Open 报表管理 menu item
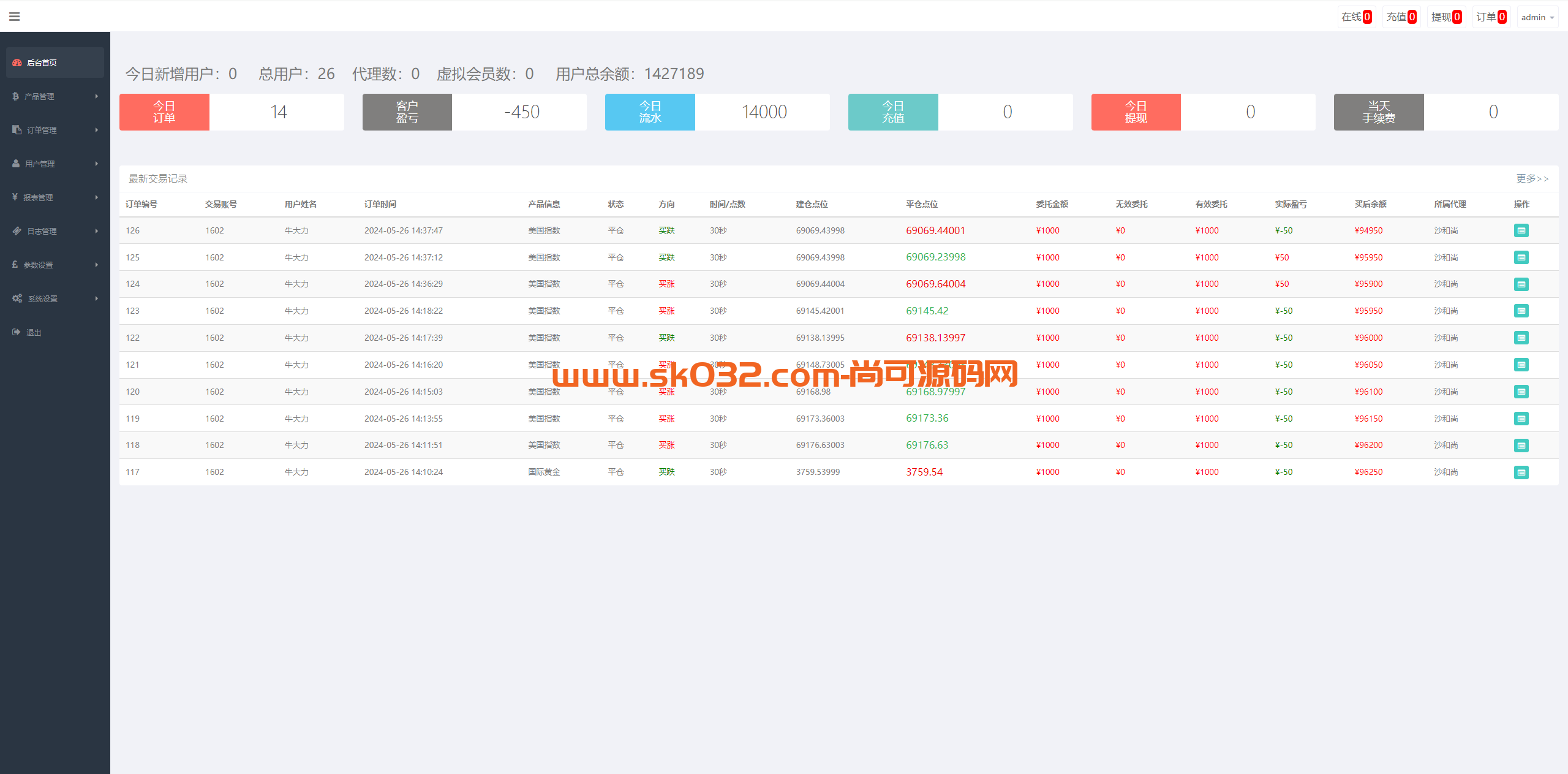This screenshot has height=774, width=1568. pos(55,197)
